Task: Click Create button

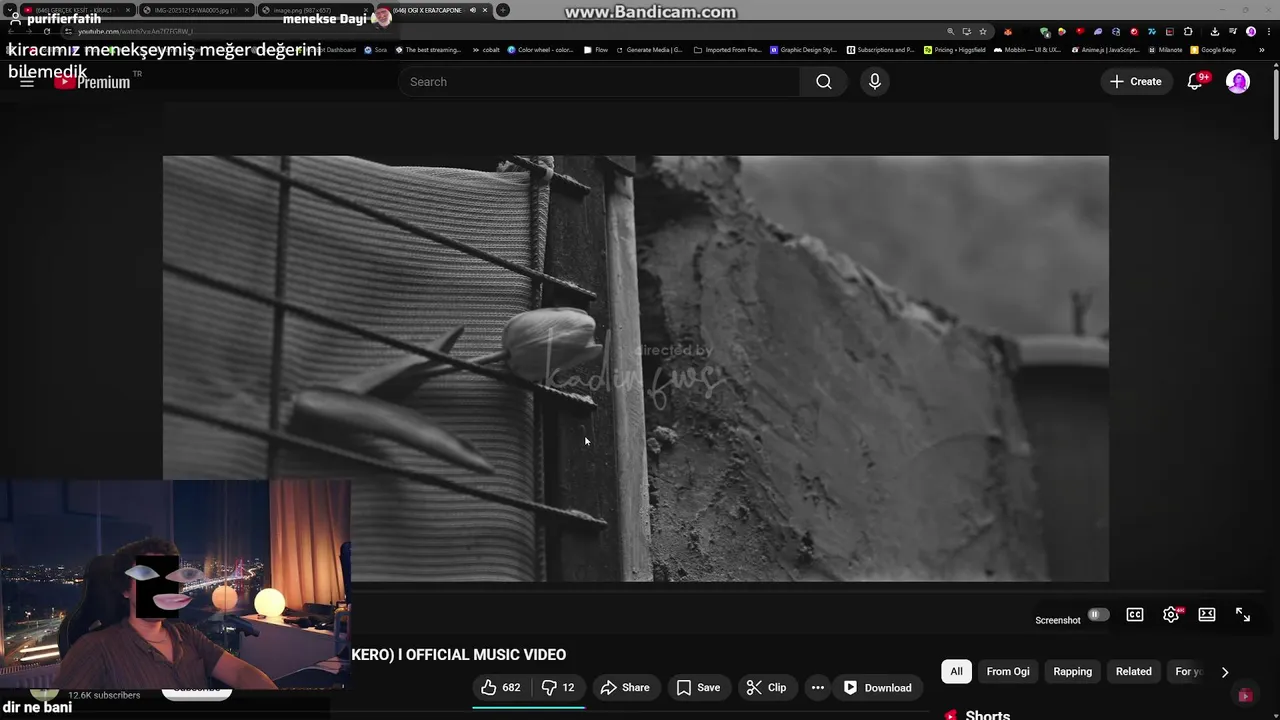Action: [1136, 82]
